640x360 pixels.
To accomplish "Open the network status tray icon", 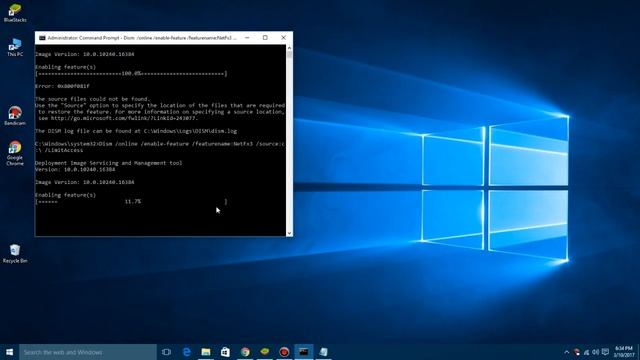I will pos(586,352).
